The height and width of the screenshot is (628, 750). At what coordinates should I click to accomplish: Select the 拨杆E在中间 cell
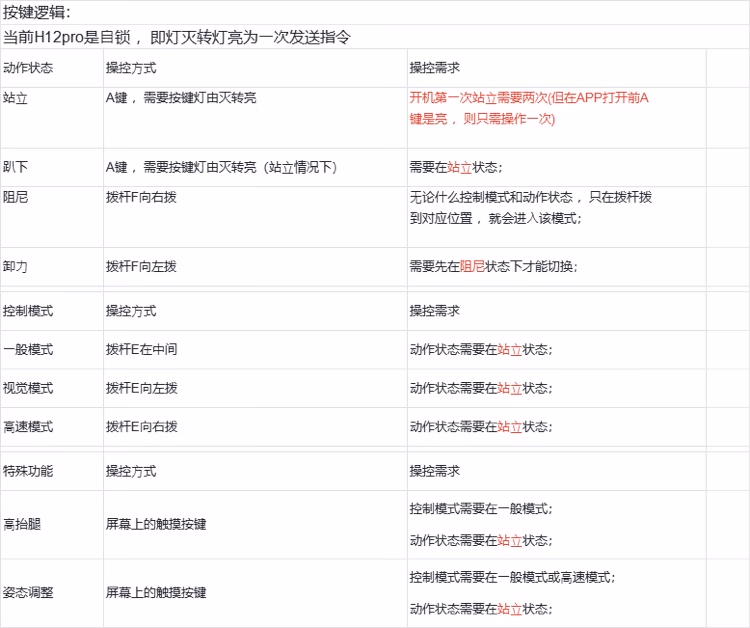point(141,349)
